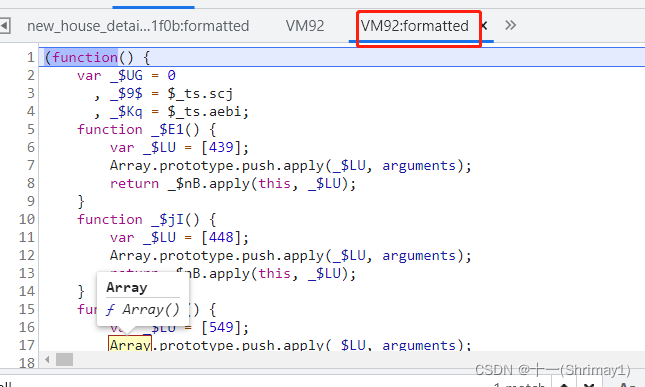Click the horizontal scrollbar thumb
This screenshot has height=387, width=645.
pos(65,360)
